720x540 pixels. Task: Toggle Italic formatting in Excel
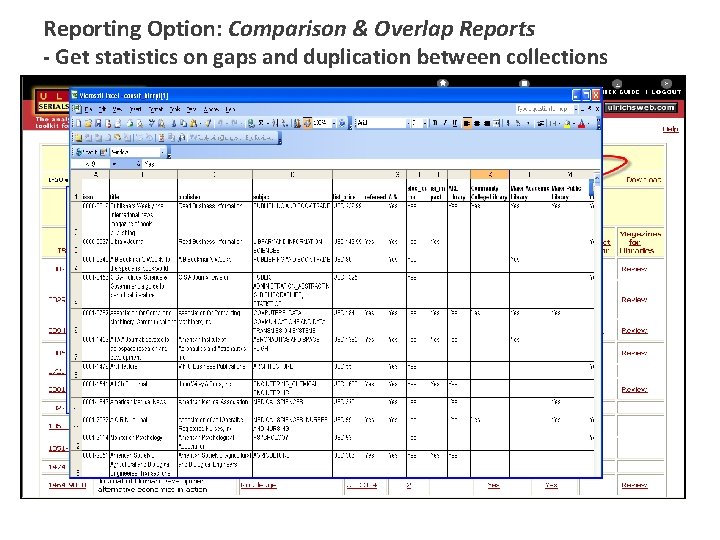pos(445,123)
